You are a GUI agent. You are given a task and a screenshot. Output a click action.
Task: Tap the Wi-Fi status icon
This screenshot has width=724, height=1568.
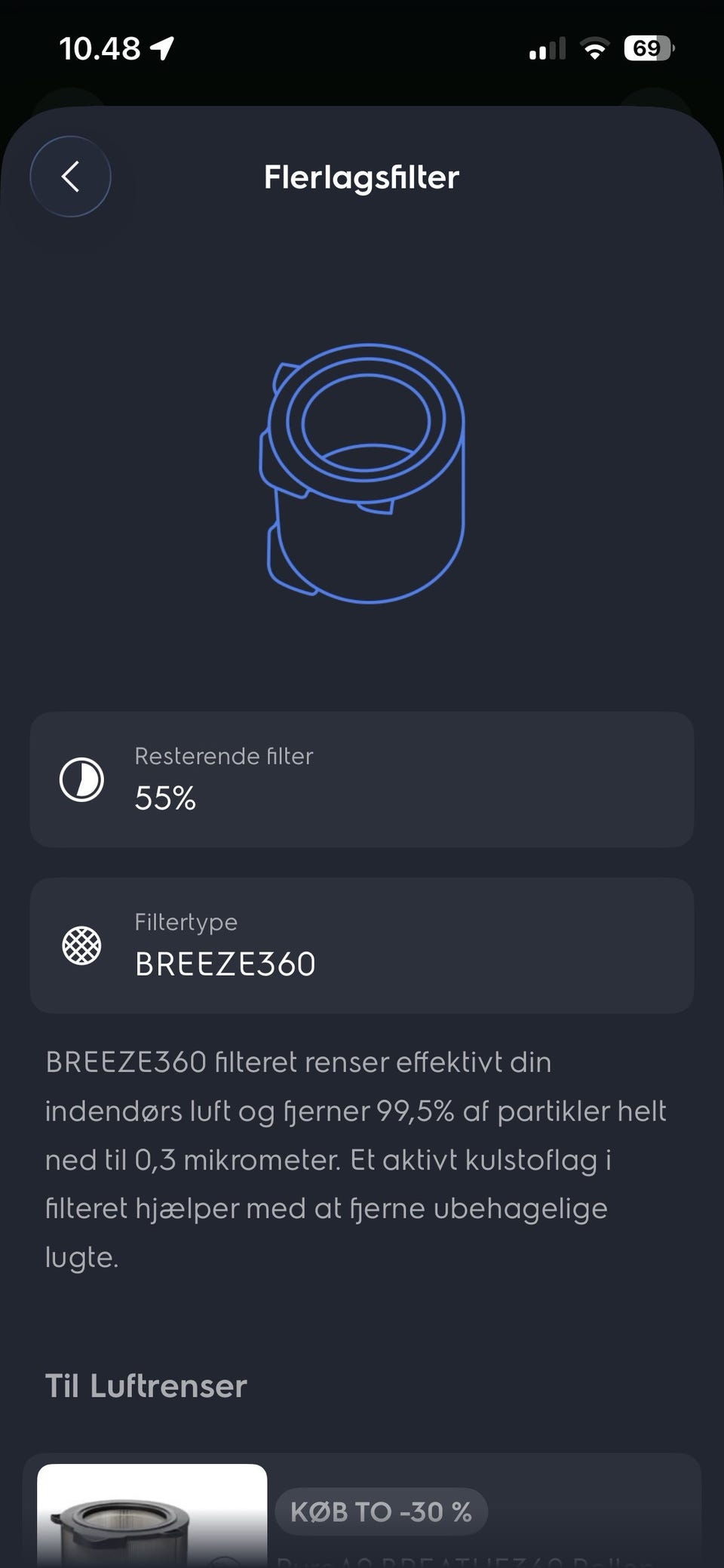(594, 50)
